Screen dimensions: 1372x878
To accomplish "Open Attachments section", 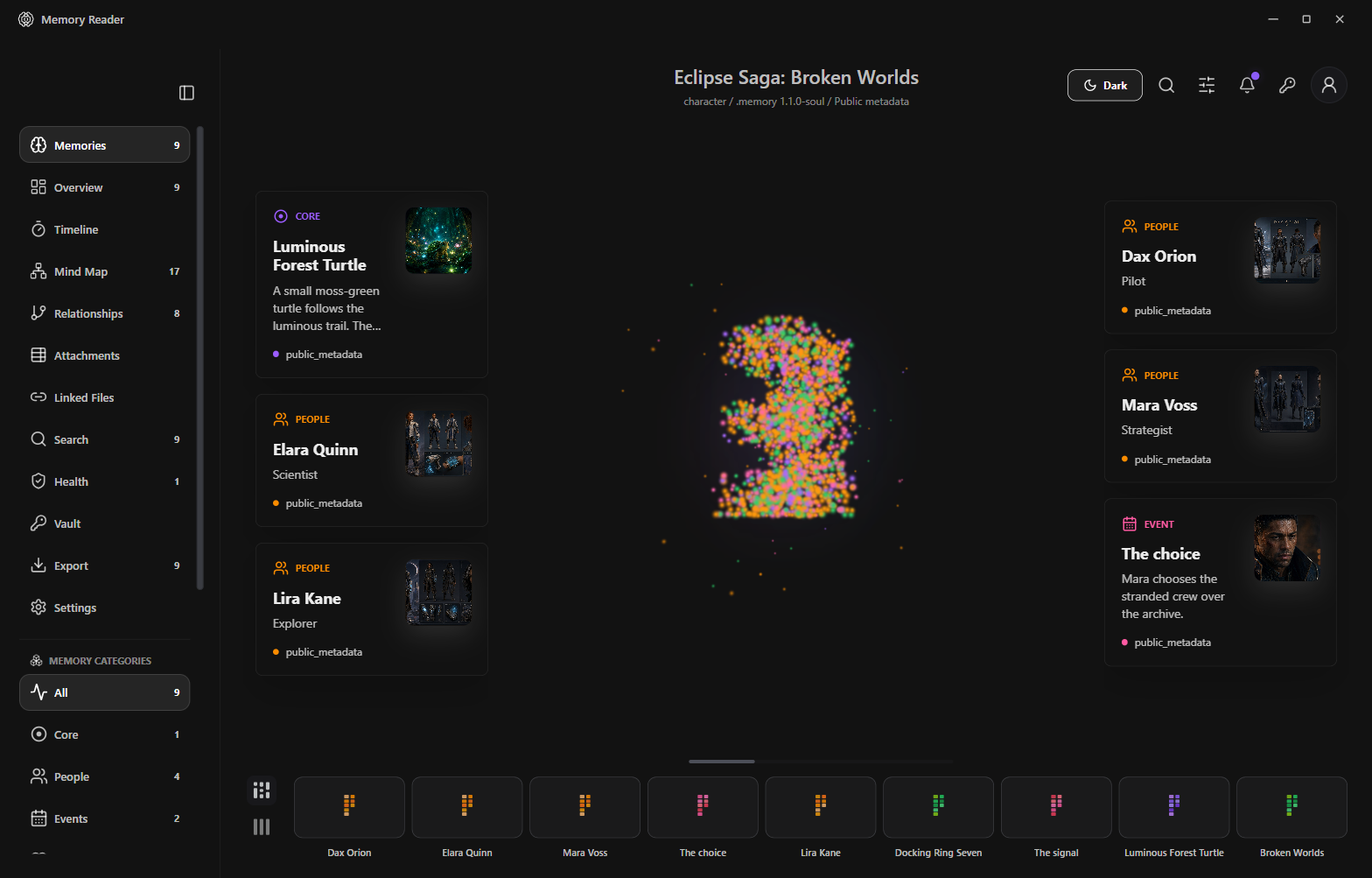I will point(105,355).
